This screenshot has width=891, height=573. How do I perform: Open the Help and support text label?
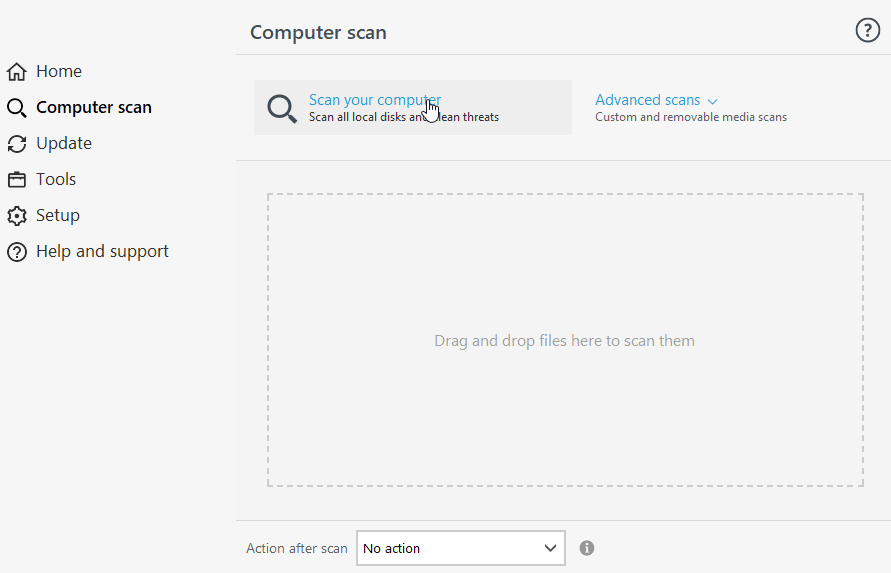pyautogui.click(x=102, y=252)
